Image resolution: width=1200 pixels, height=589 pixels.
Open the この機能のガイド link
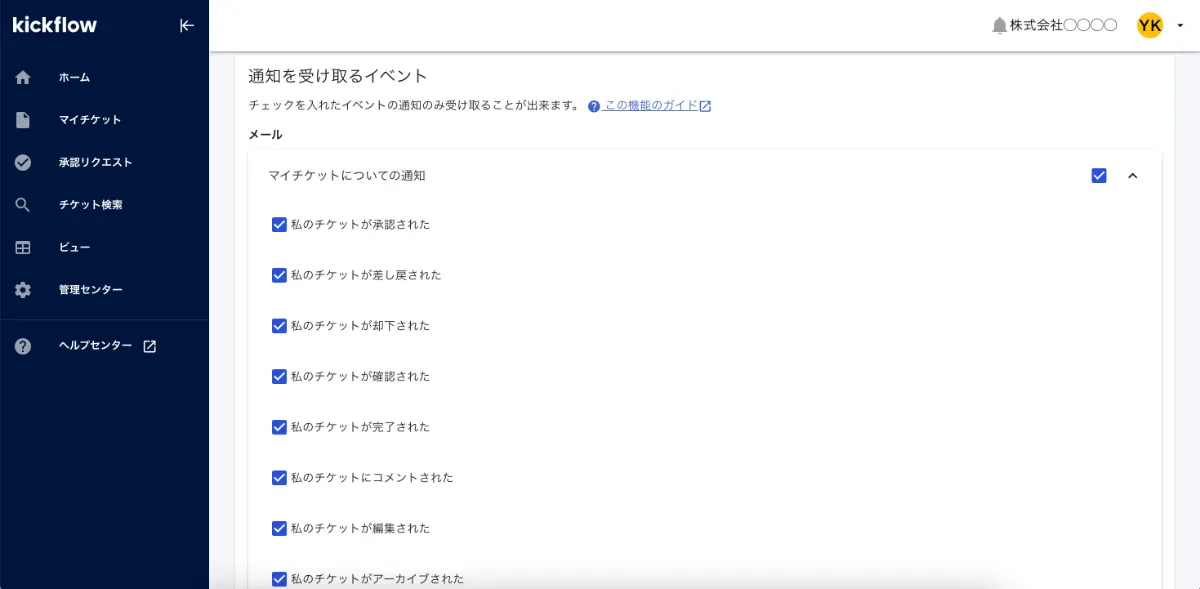[651, 106]
